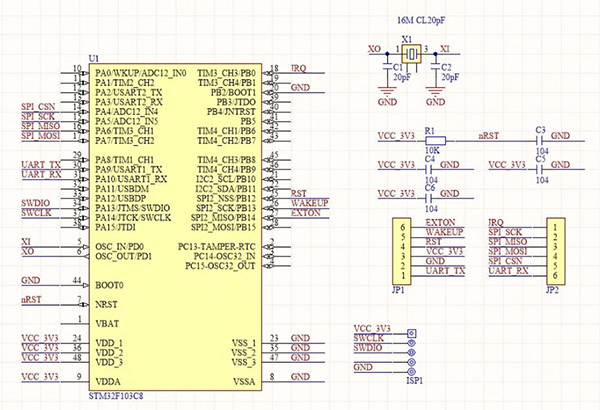Click the EXTON net label on JP1
The height and width of the screenshot is (410, 600).
click(441, 222)
